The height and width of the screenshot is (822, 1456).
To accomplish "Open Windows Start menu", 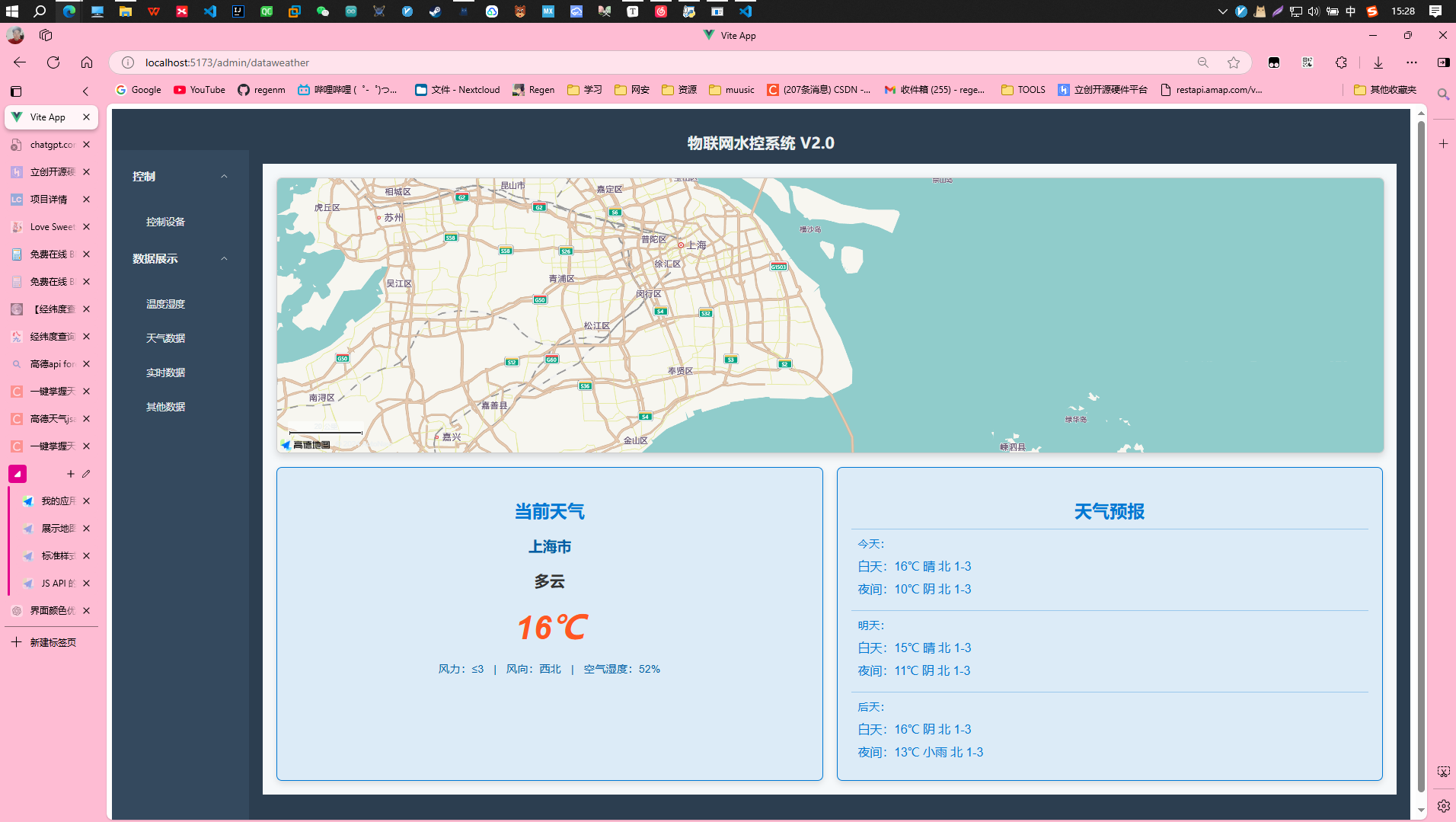I will click(12, 11).
